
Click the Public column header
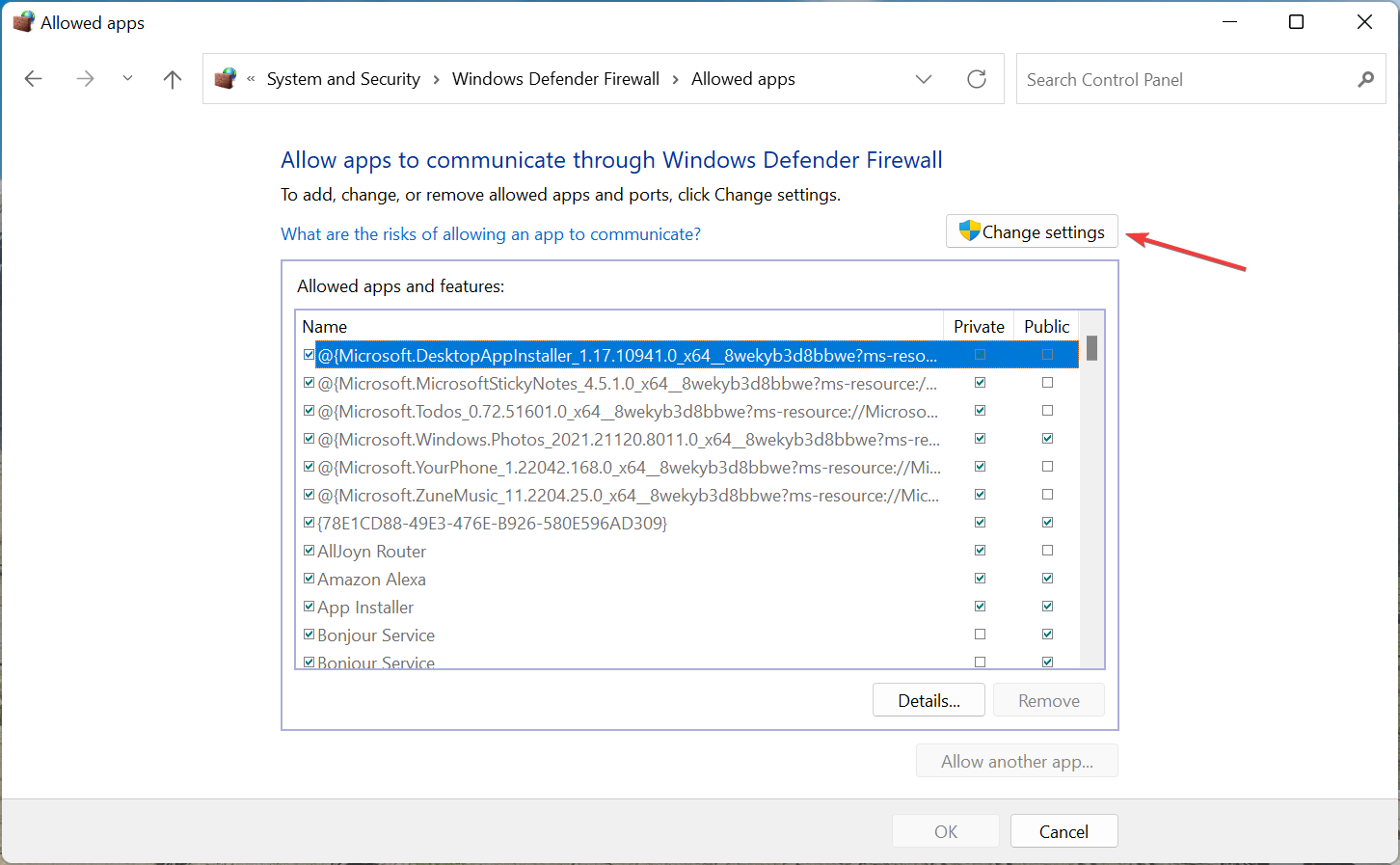click(x=1046, y=326)
